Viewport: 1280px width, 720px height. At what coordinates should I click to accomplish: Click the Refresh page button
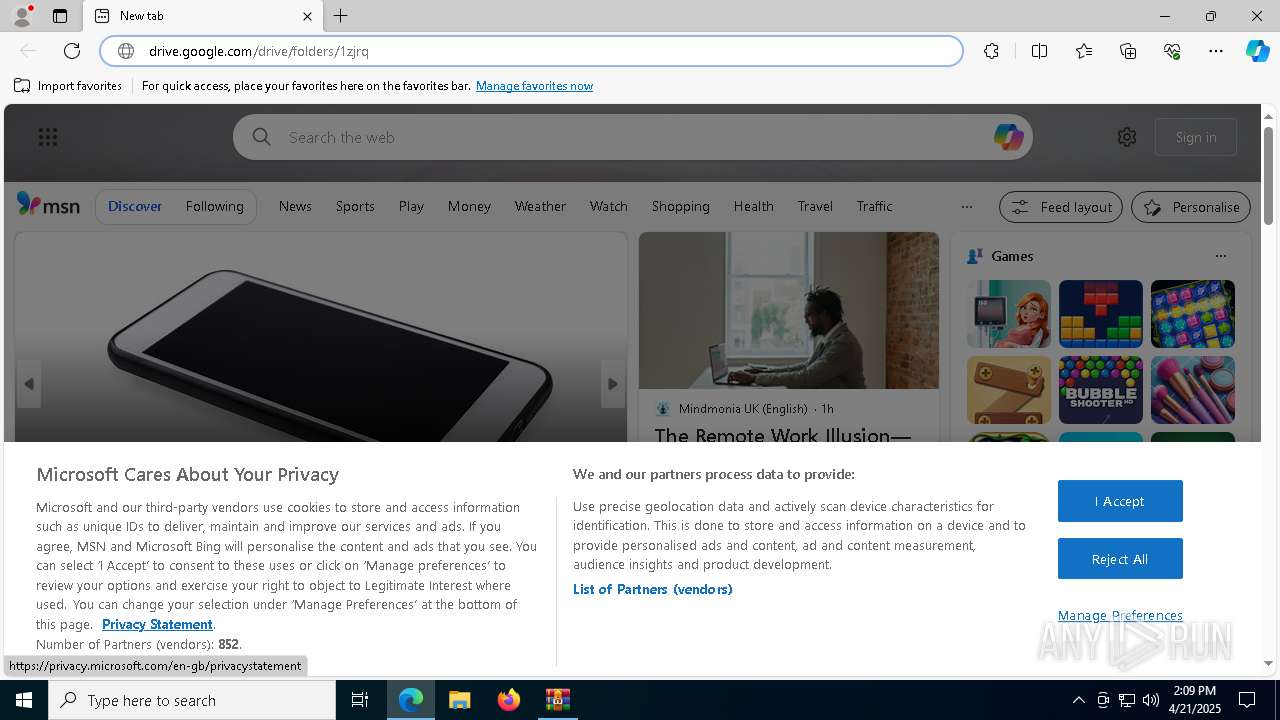(x=72, y=51)
